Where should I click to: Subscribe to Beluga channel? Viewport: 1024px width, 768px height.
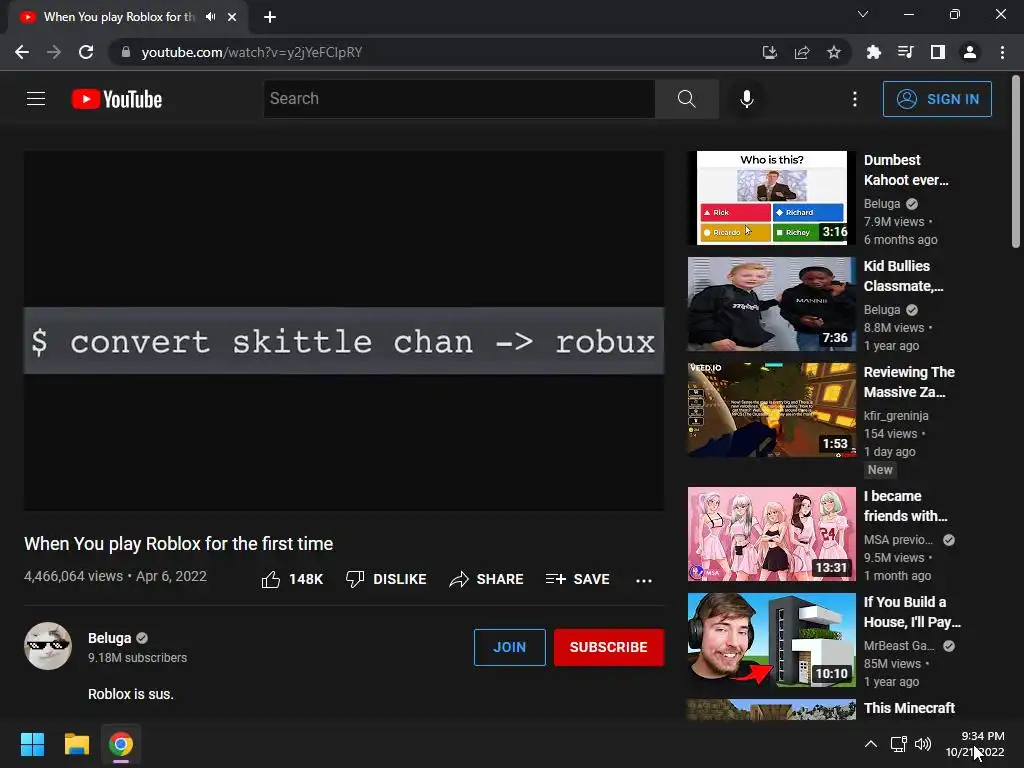(x=609, y=647)
